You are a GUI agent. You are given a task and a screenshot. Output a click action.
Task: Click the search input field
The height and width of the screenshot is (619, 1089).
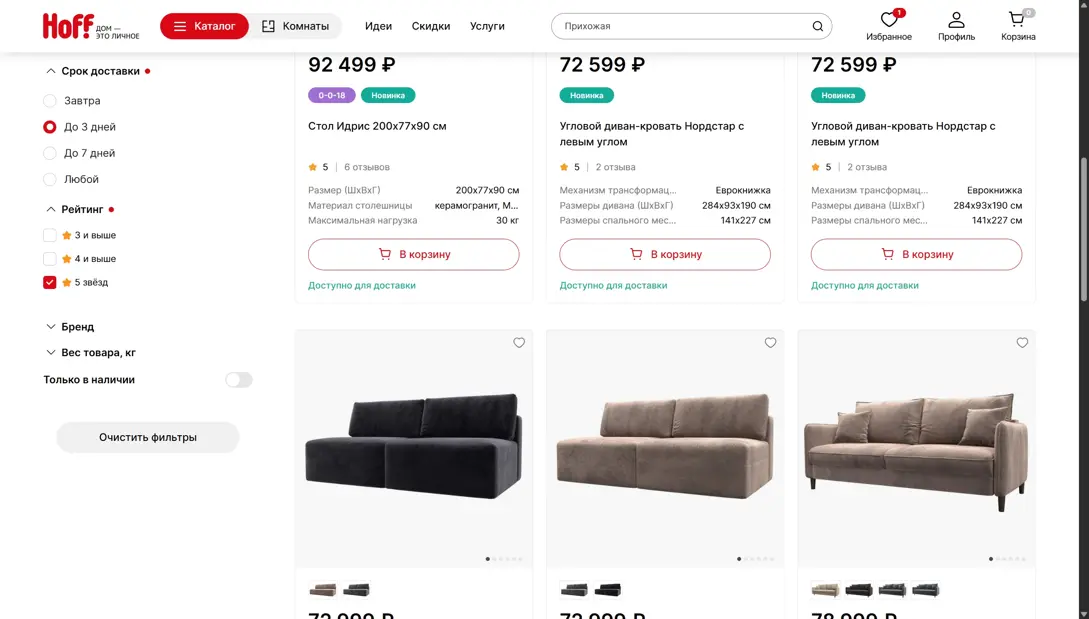click(680, 26)
